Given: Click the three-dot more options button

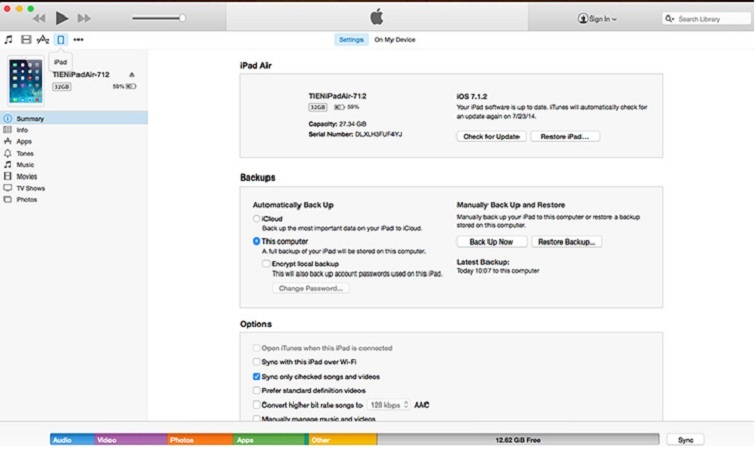Looking at the screenshot, I should (x=78, y=40).
